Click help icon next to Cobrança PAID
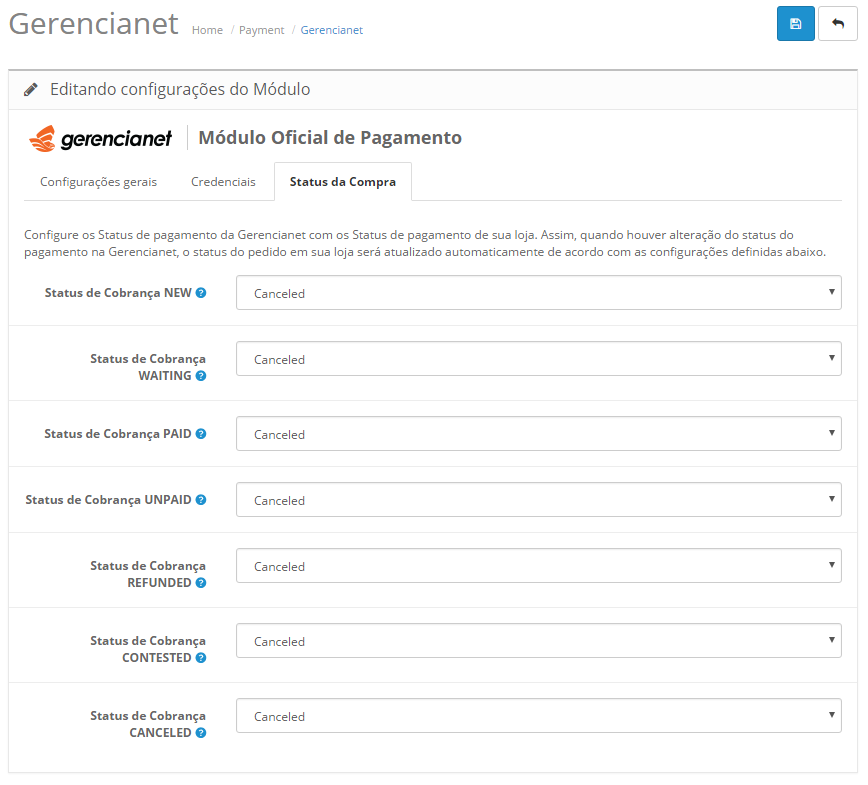The height and width of the screenshot is (785, 868). tap(201, 434)
